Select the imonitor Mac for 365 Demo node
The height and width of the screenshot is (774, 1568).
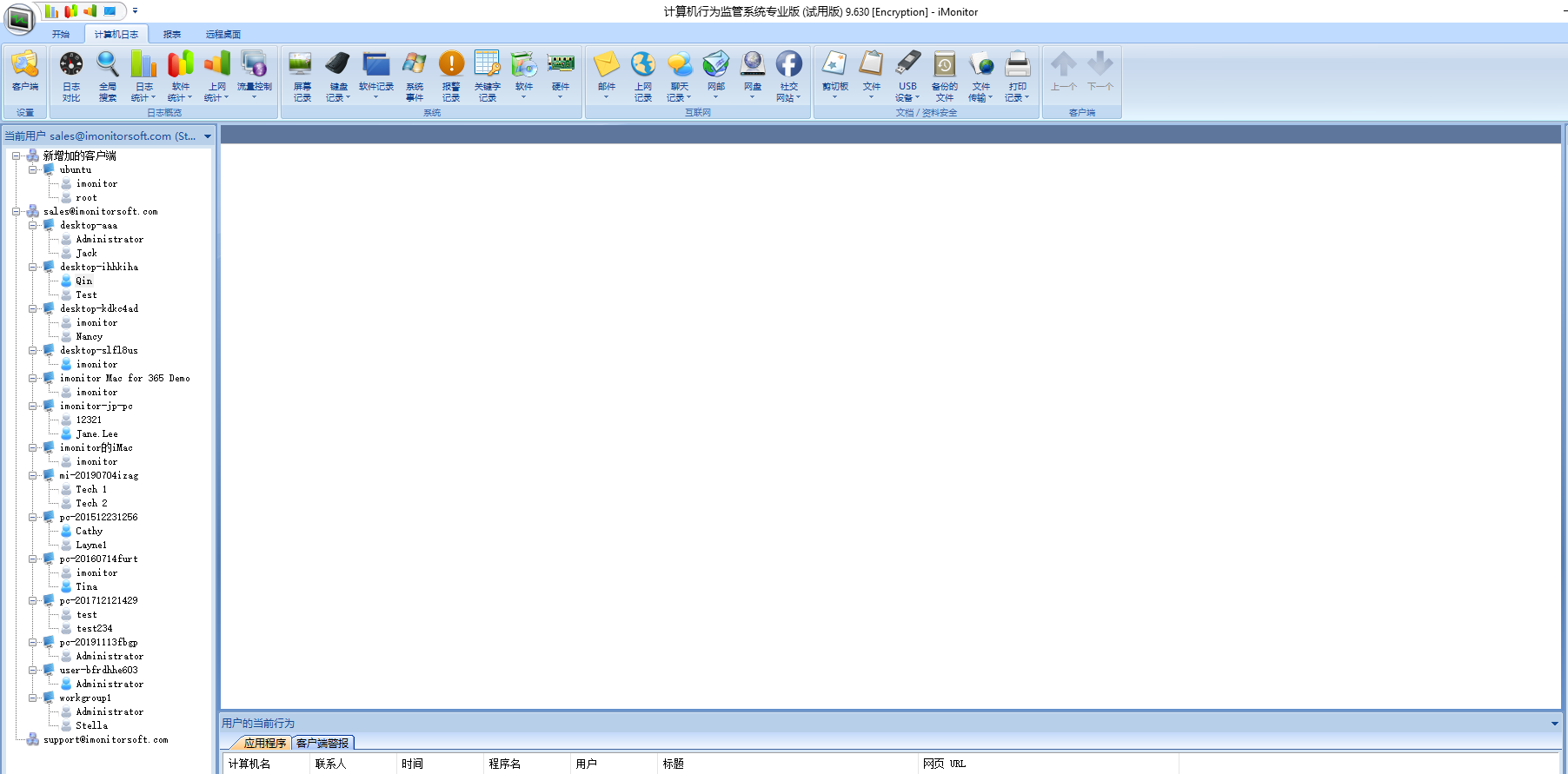(124, 379)
